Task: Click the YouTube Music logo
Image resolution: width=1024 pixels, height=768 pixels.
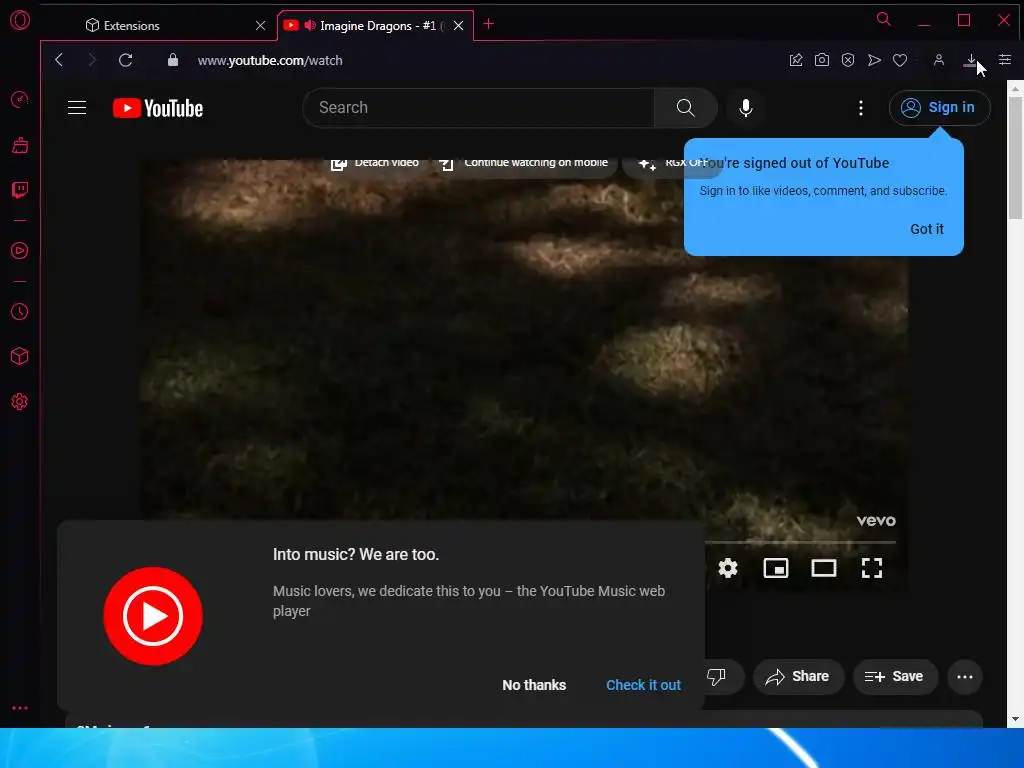Action: (x=153, y=616)
